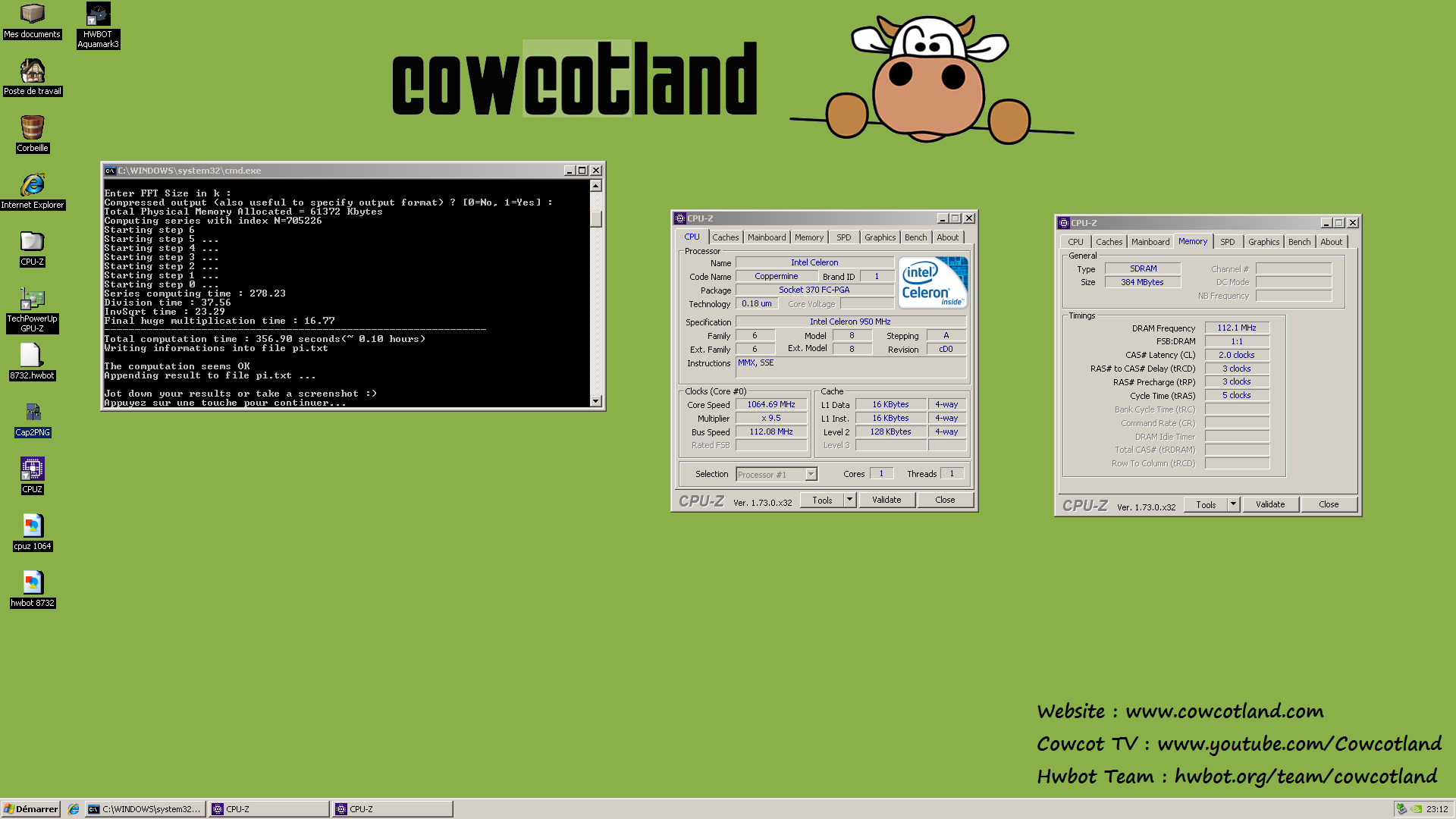This screenshot has height=819, width=1456.
Task: Select the Cap2PNG desktop icon
Action: [32, 419]
